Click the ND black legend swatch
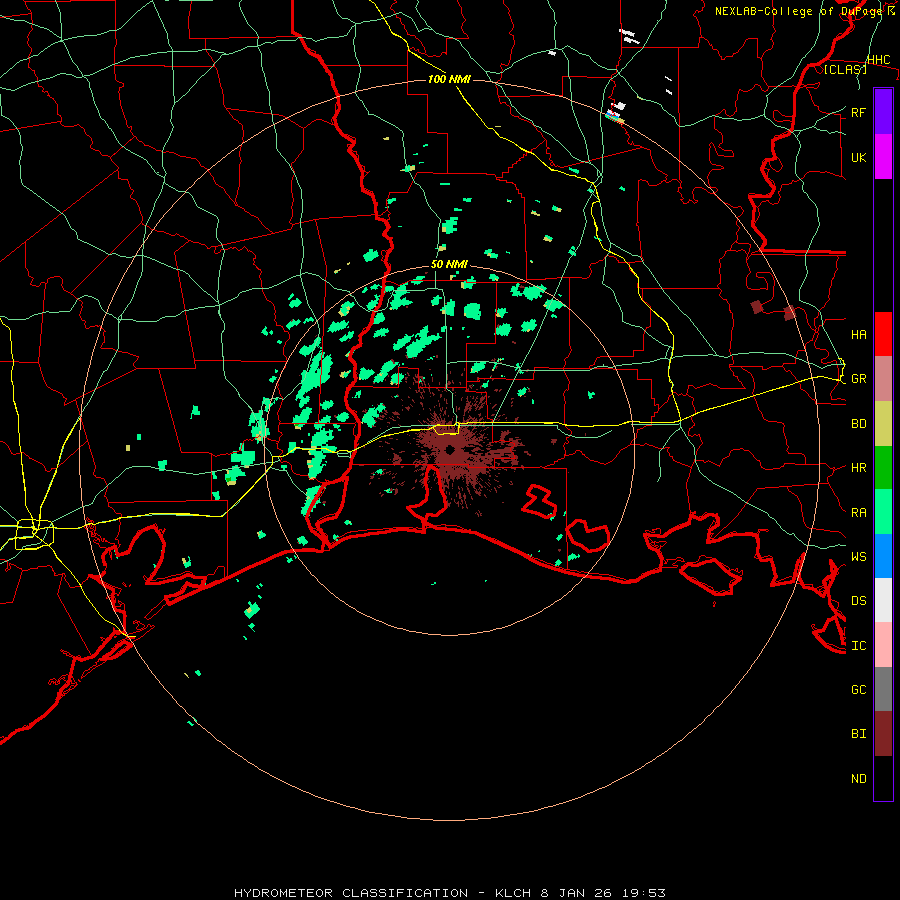900x900 pixels. [x=883, y=778]
